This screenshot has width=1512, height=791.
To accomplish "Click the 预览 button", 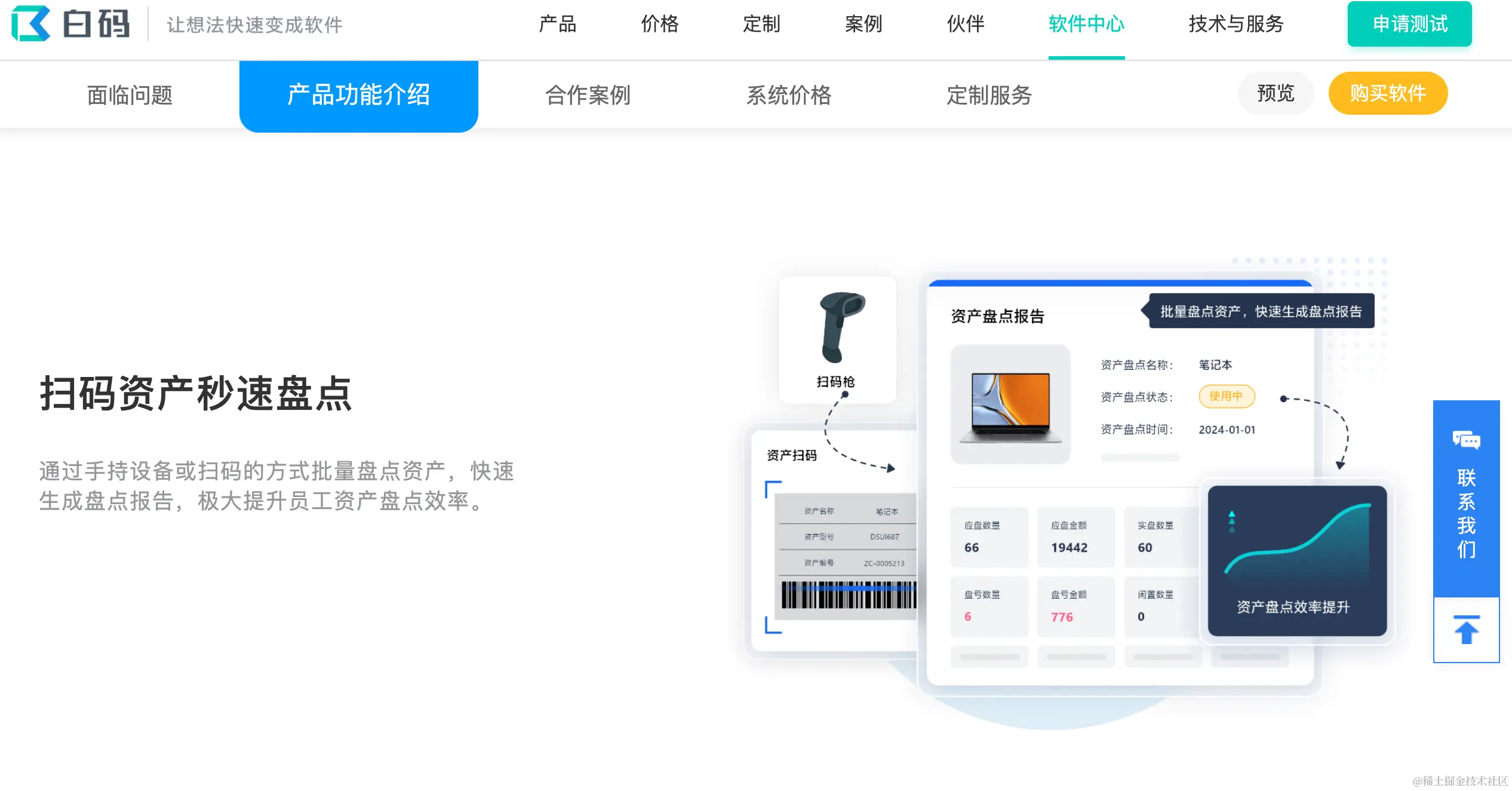I will 1276,93.
